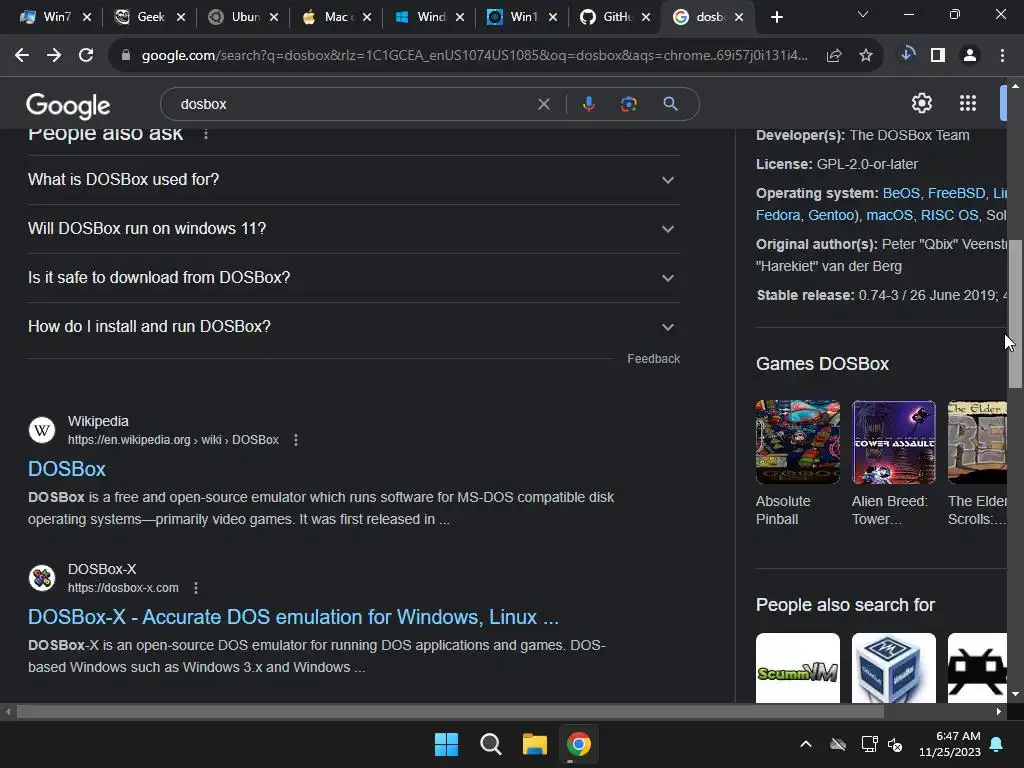Expand 'How do I install and run DOSBox?'
1024x768 pixels.
[354, 327]
